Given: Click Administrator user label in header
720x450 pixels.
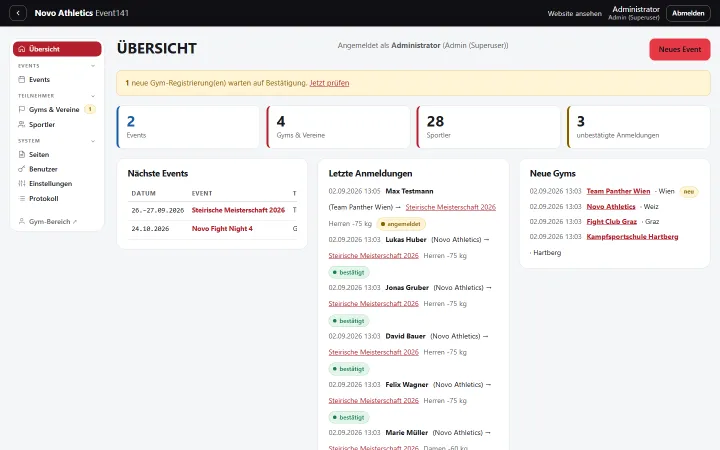Looking at the screenshot, I should click(x=636, y=9).
